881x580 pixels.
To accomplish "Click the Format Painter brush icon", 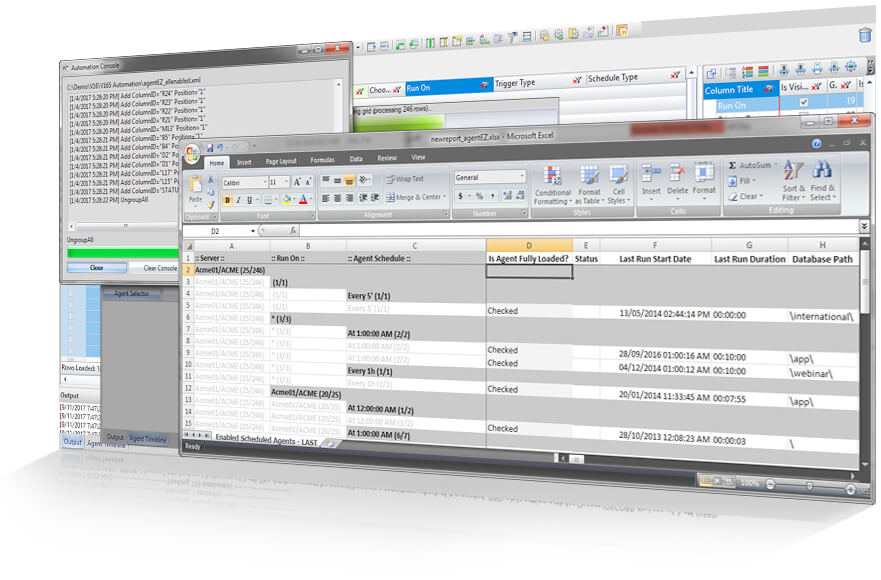I will coord(211,205).
